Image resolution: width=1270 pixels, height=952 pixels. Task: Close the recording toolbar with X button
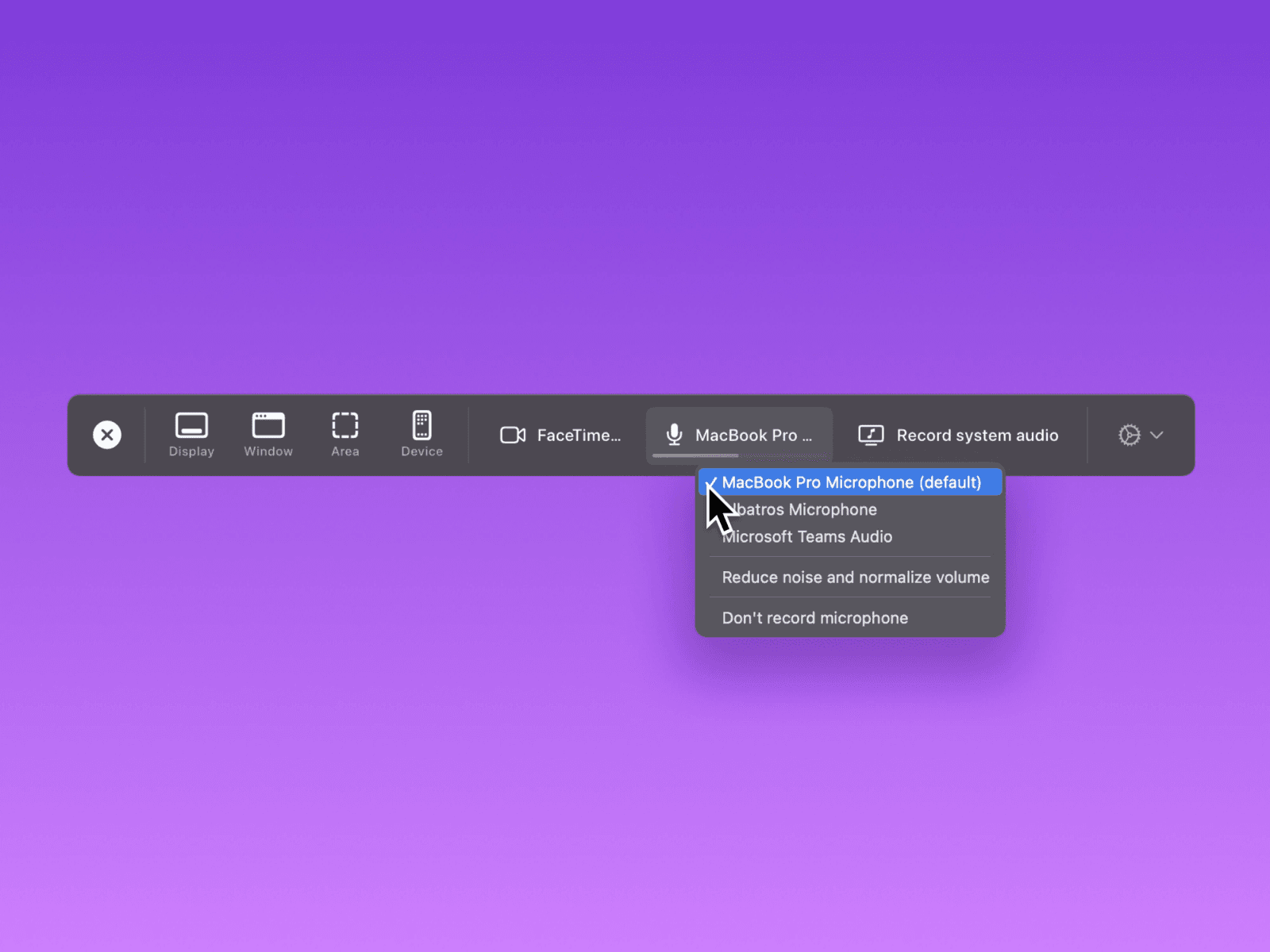[x=107, y=435]
